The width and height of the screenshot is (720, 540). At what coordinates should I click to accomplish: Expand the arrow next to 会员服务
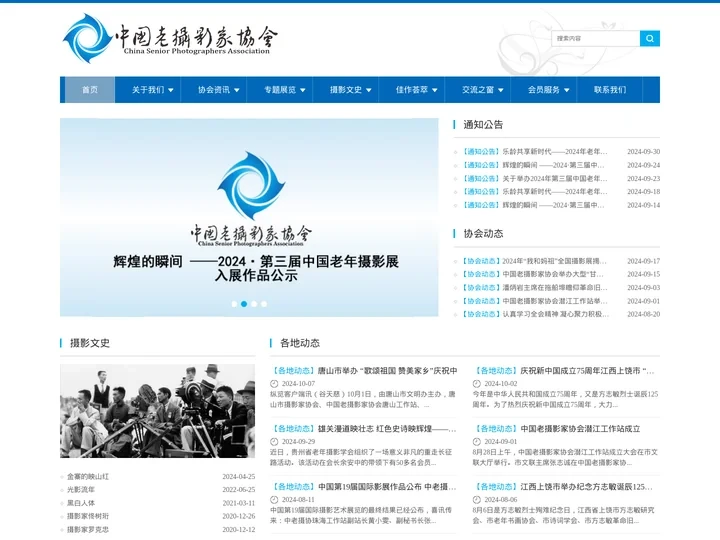[x=567, y=90]
